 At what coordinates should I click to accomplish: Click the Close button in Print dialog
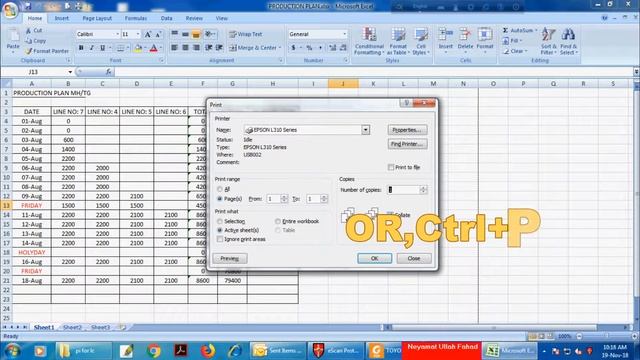click(414, 258)
